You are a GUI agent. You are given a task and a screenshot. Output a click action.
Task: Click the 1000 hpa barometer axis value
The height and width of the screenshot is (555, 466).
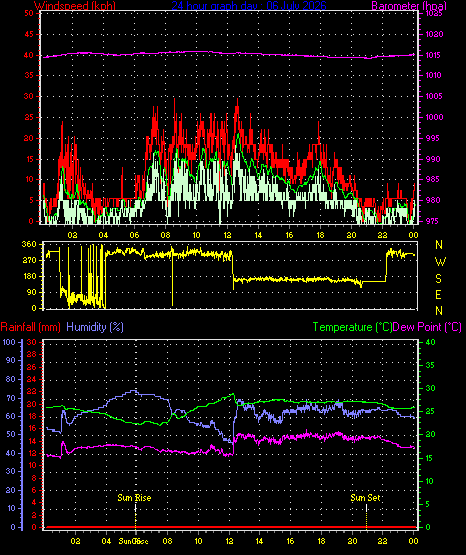point(433,117)
